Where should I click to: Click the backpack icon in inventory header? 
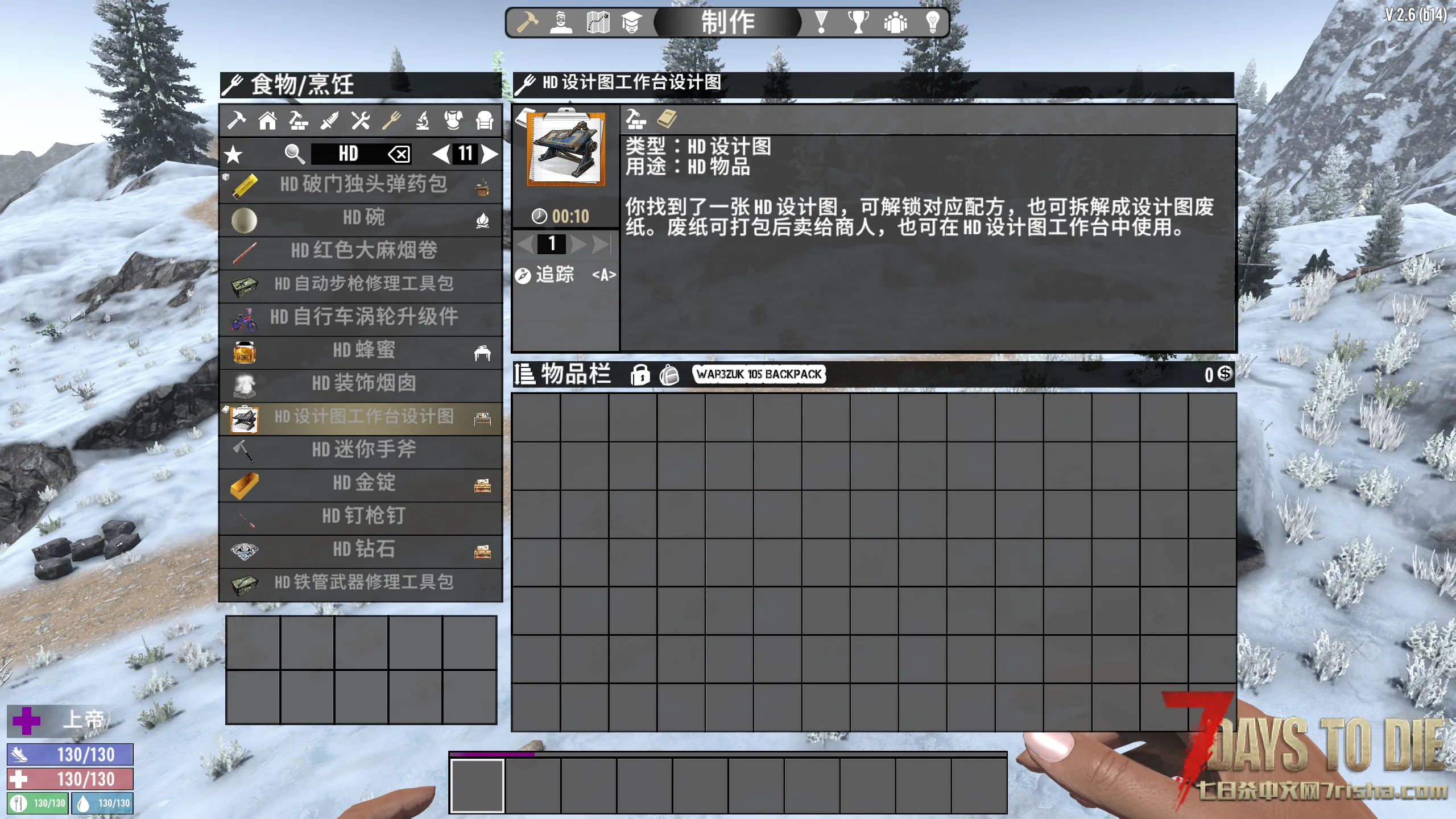669,375
